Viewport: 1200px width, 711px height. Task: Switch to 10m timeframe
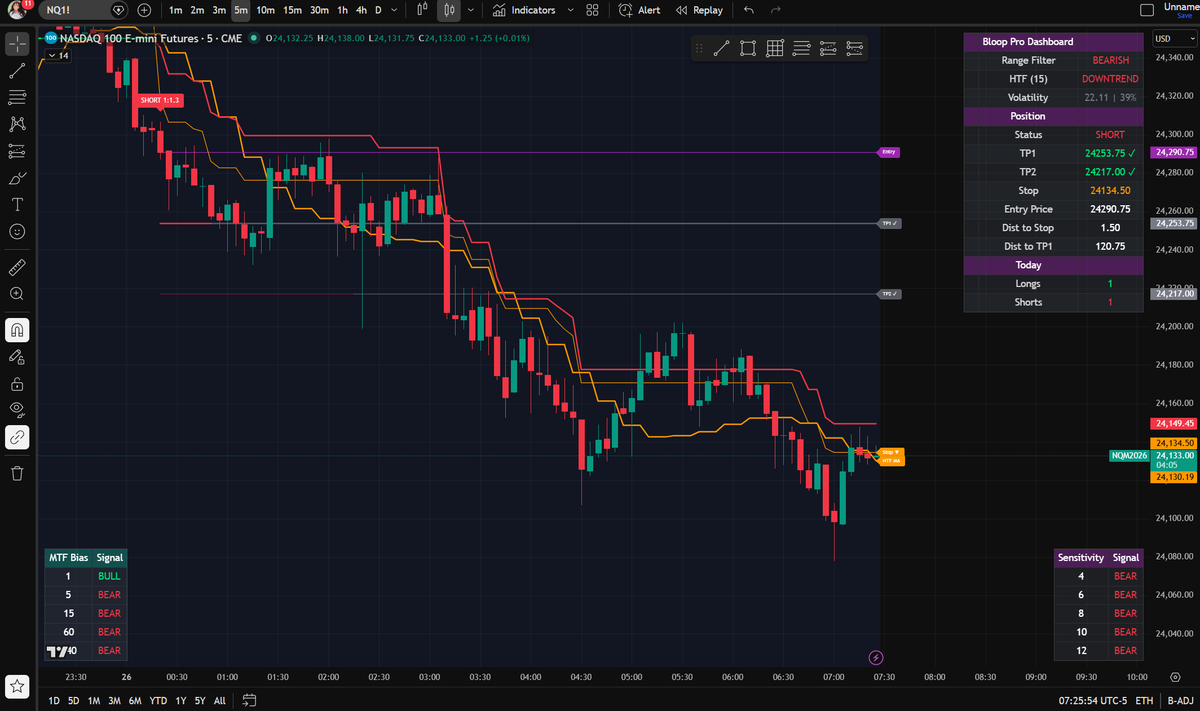coord(265,10)
